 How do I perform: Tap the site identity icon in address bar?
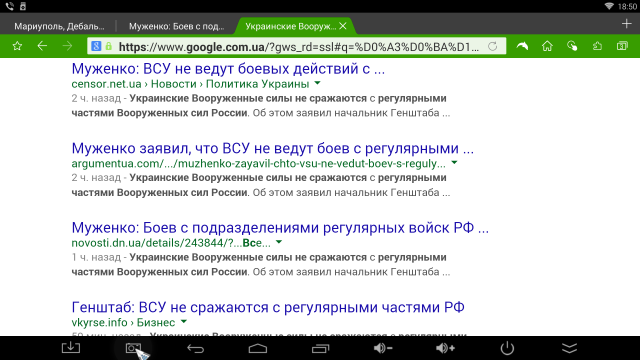tap(96, 46)
